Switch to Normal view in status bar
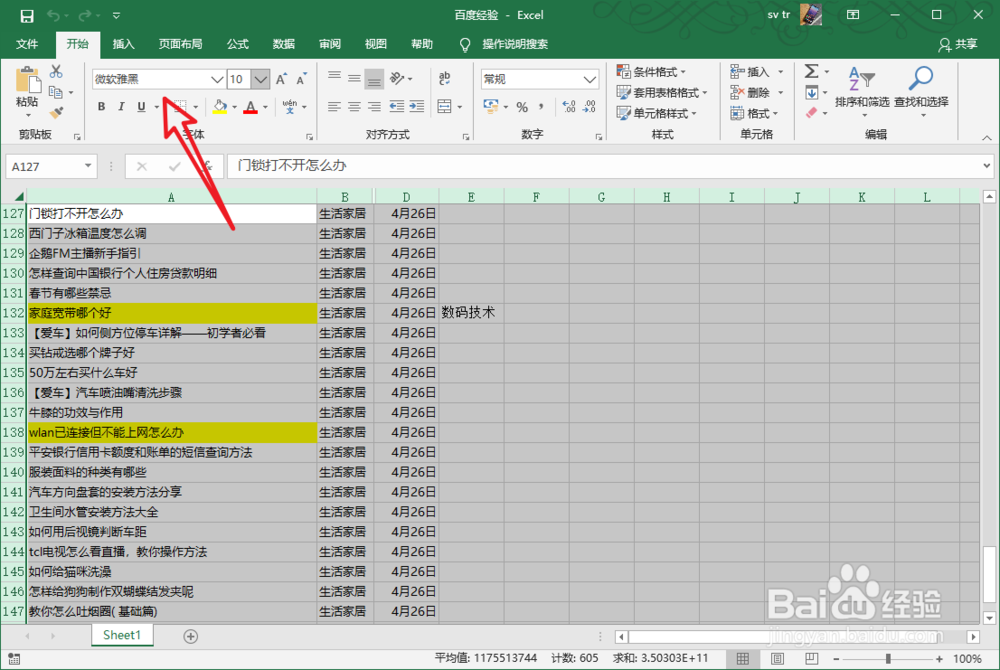The width and height of the screenshot is (1000, 670). (x=743, y=659)
